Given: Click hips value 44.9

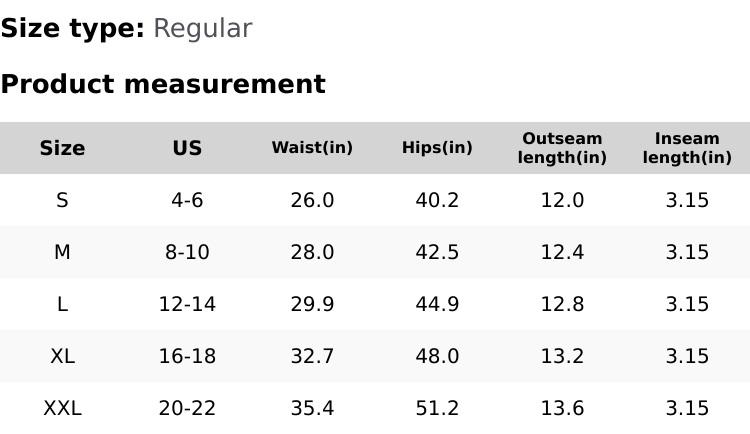Looking at the screenshot, I should pos(437,304).
